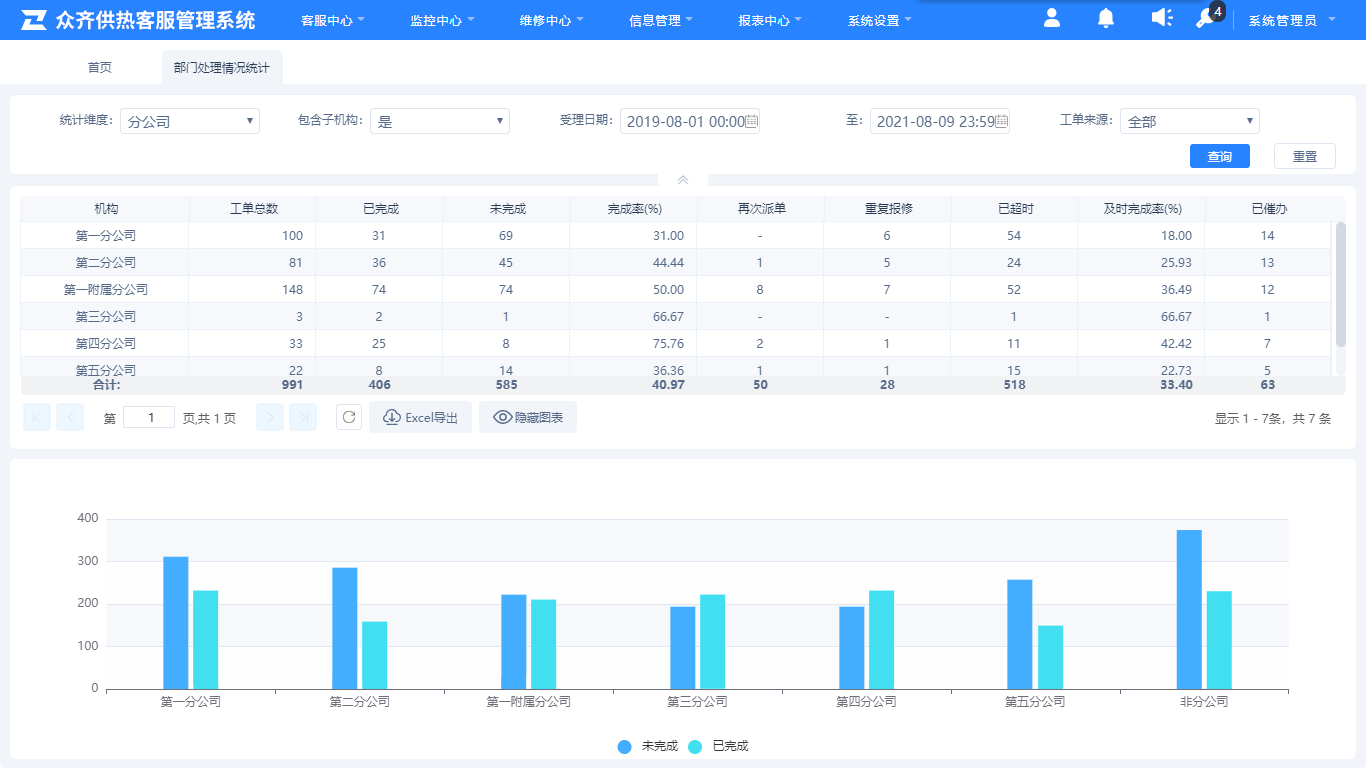Image resolution: width=1366 pixels, height=768 pixels.
Task: Switch to 首页 tab
Action: (100, 67)
